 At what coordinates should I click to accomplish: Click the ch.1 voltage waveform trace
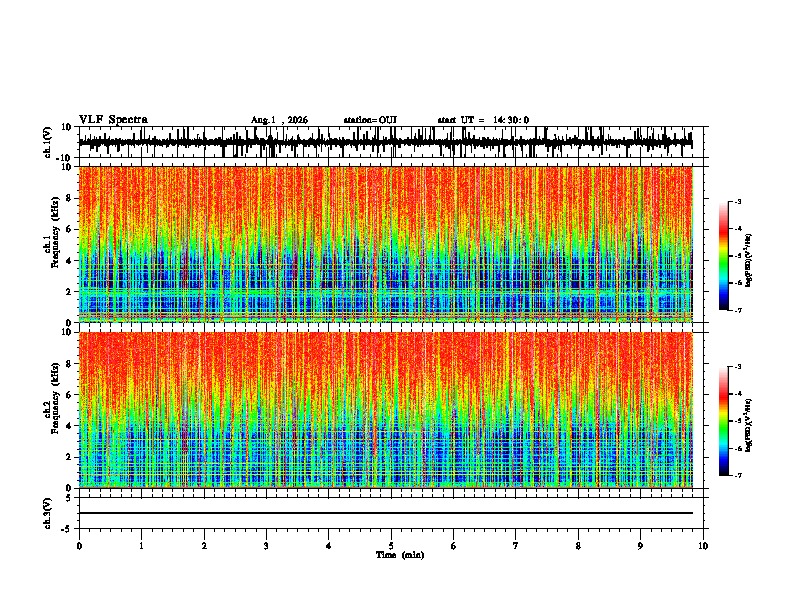click(385, 142)
